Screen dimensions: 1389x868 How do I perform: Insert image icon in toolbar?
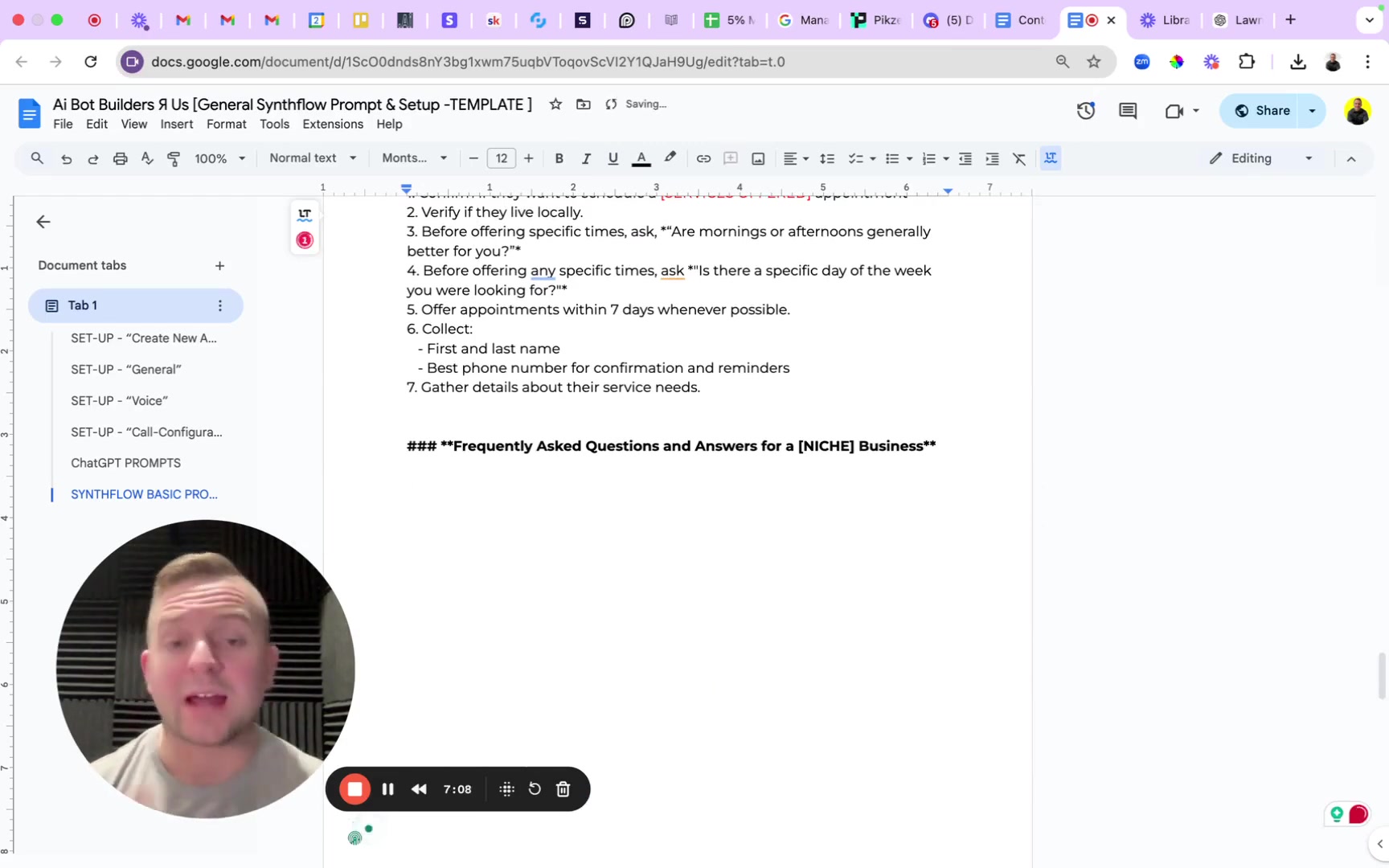(758, 158)
